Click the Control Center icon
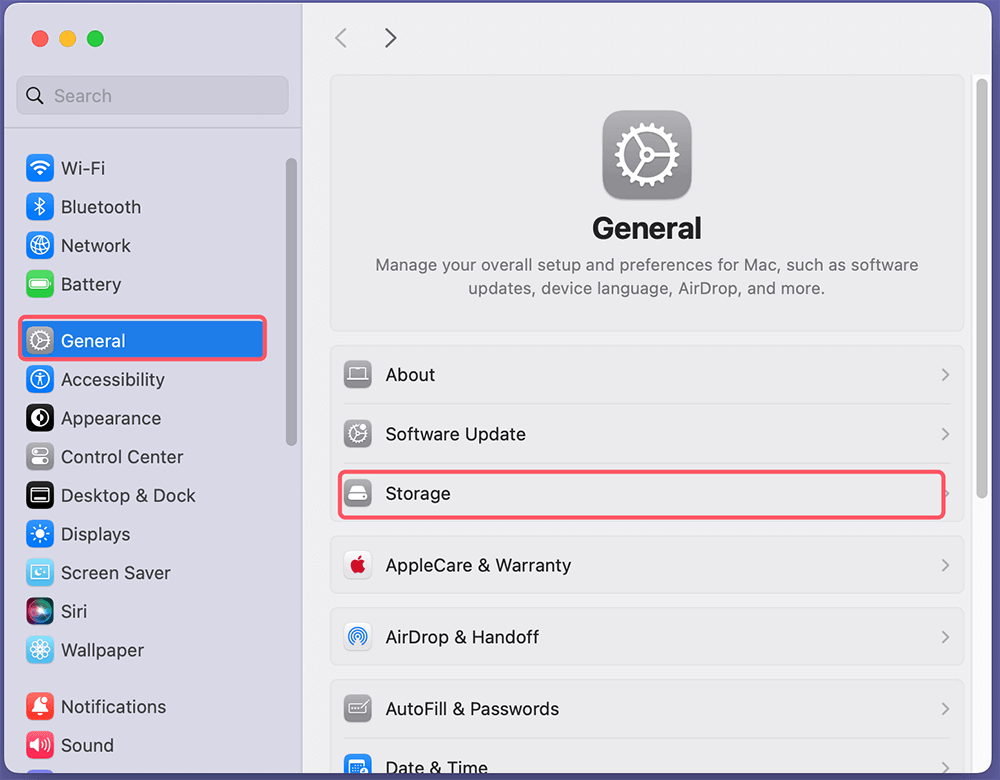Screen dimensions: 1000x780 (39, 457)
